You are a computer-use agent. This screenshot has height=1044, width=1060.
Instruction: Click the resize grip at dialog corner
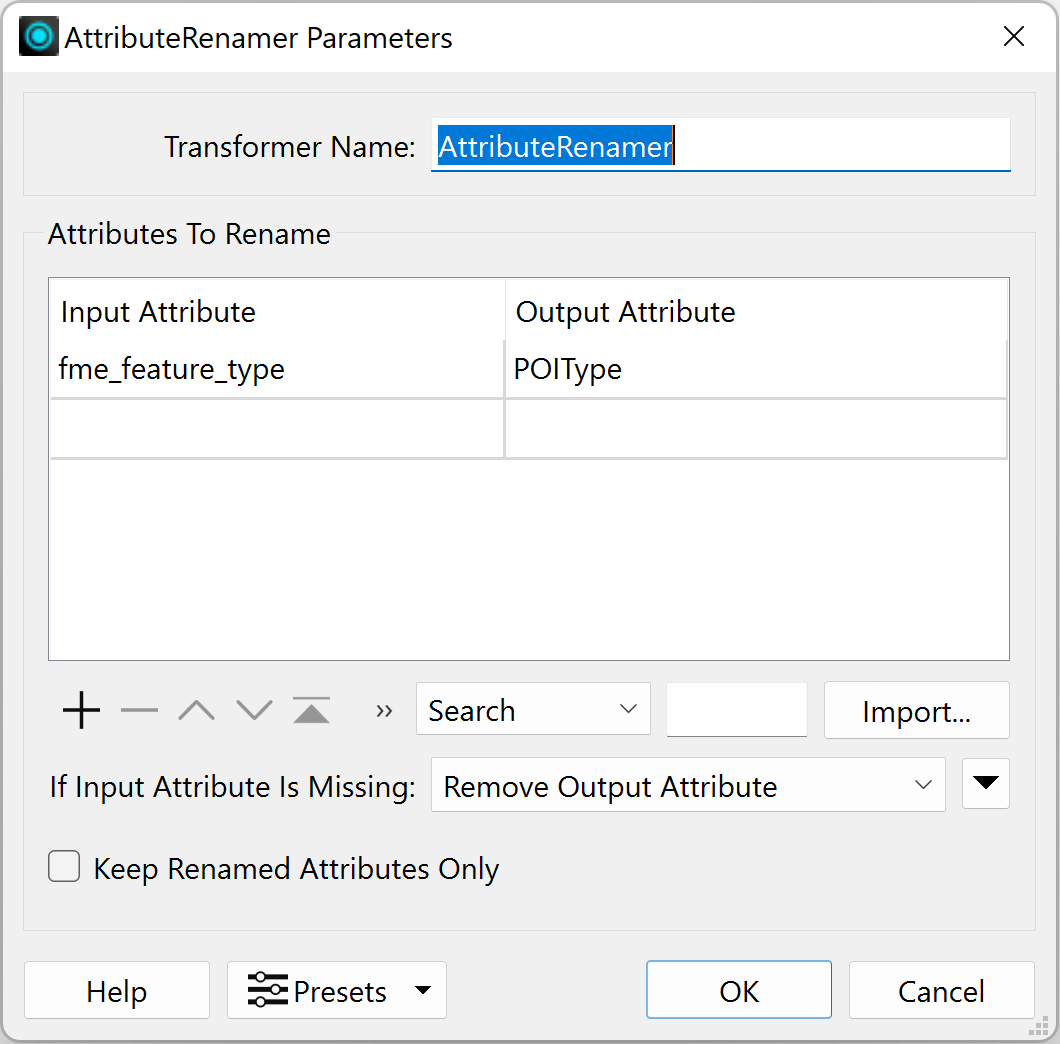[x=1038, y=1026]
